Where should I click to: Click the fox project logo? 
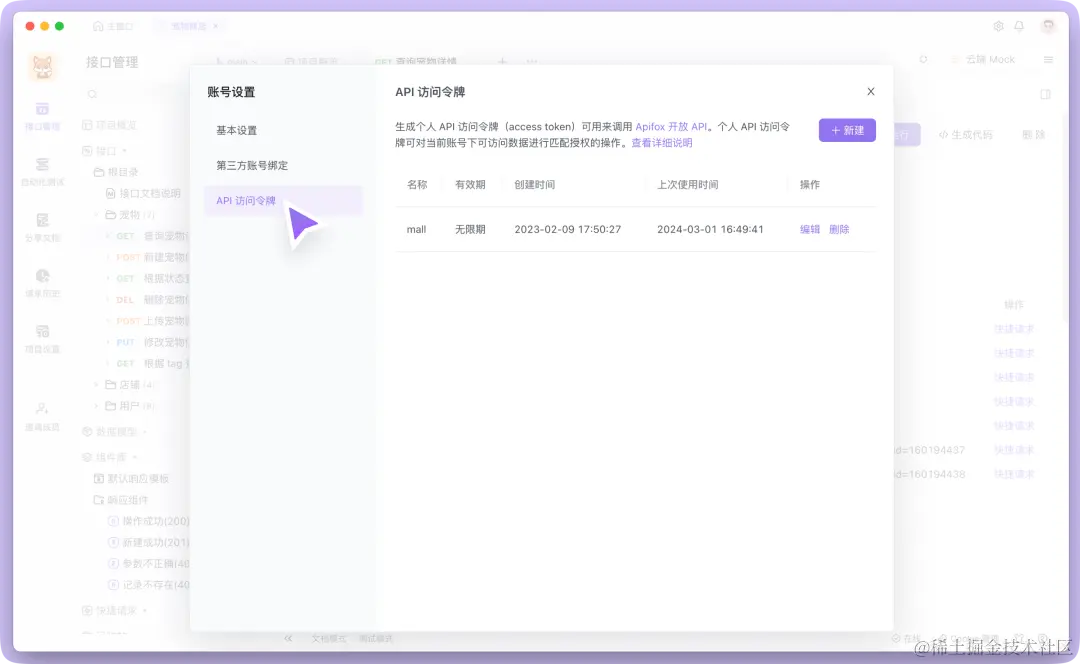click(42, 66)
